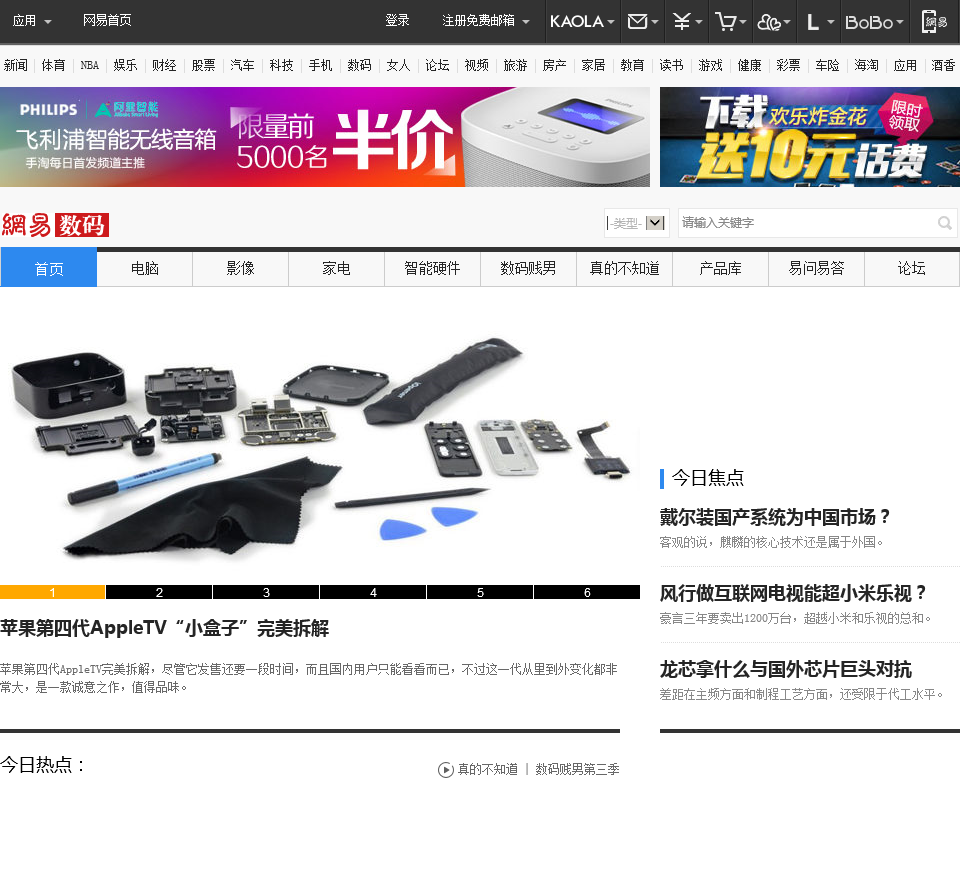
Task: Open article 戴尔装国产系统为中国市场？
Action: [x=775, y=517]
